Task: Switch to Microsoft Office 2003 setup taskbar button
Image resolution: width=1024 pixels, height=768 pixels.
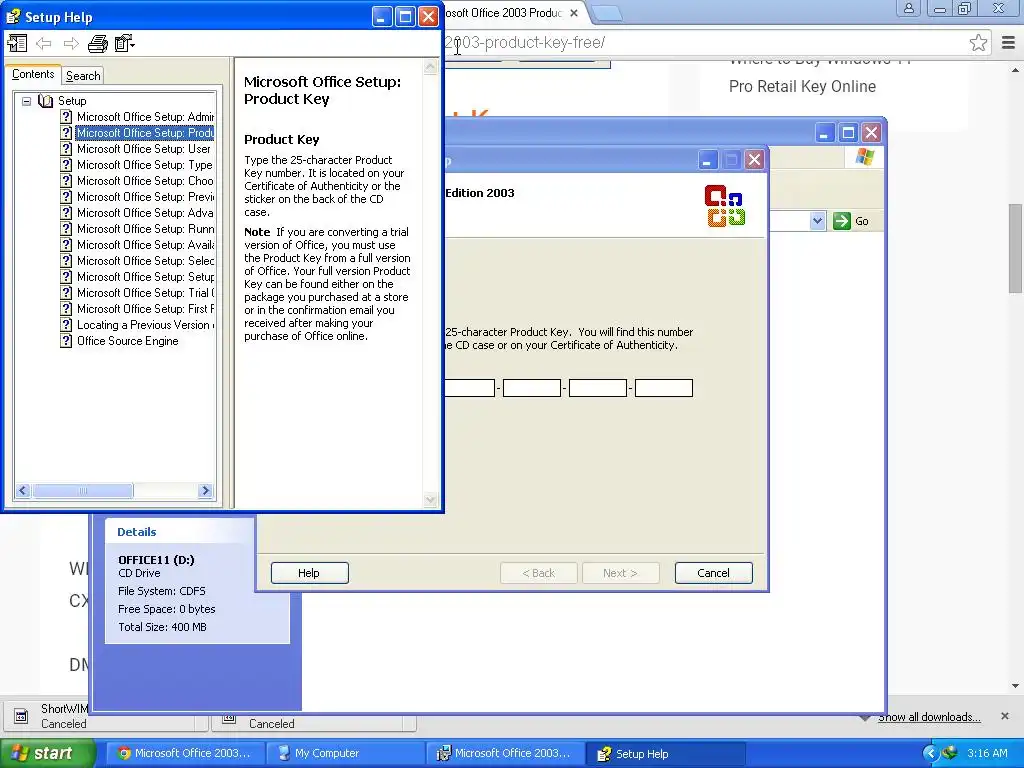Action: [506, 753]
